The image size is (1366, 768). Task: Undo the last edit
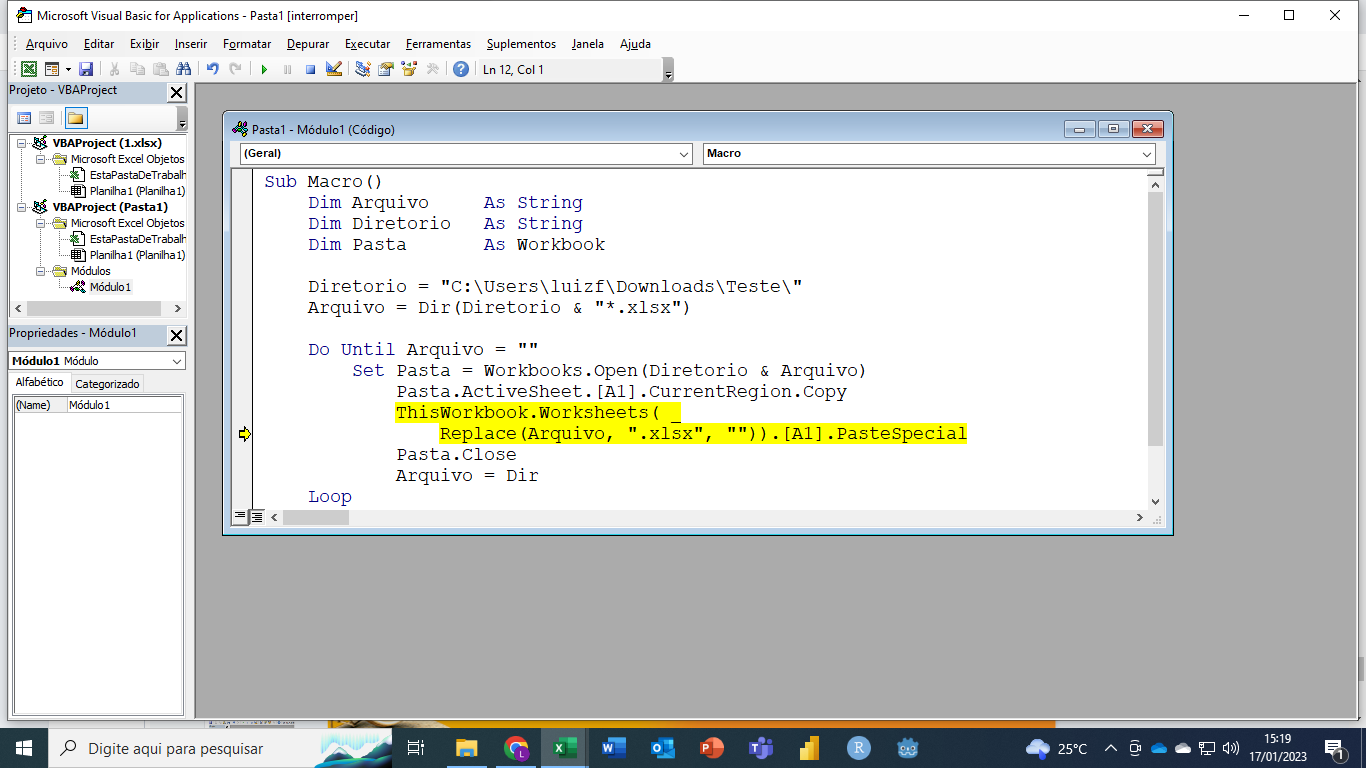pos(212,69)
